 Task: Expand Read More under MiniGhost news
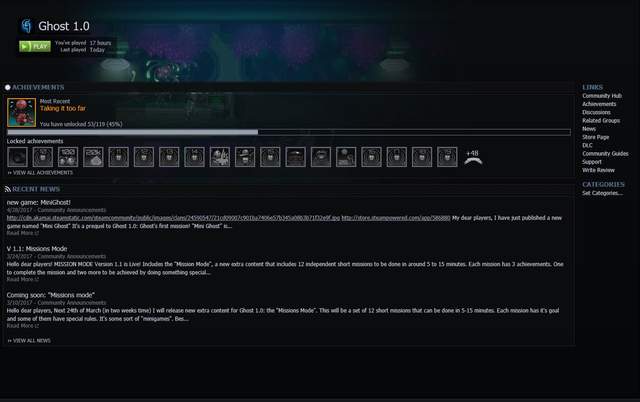click(x=23, y=233)
